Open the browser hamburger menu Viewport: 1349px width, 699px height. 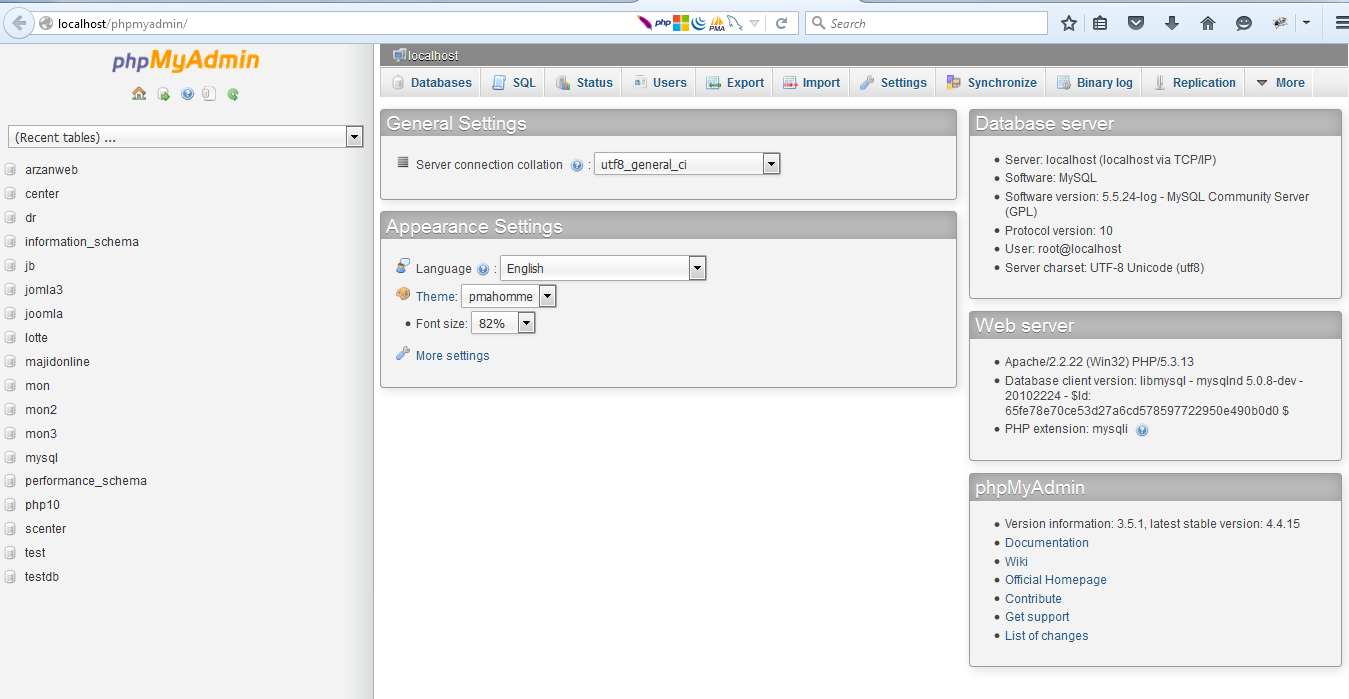point(1341,23)
